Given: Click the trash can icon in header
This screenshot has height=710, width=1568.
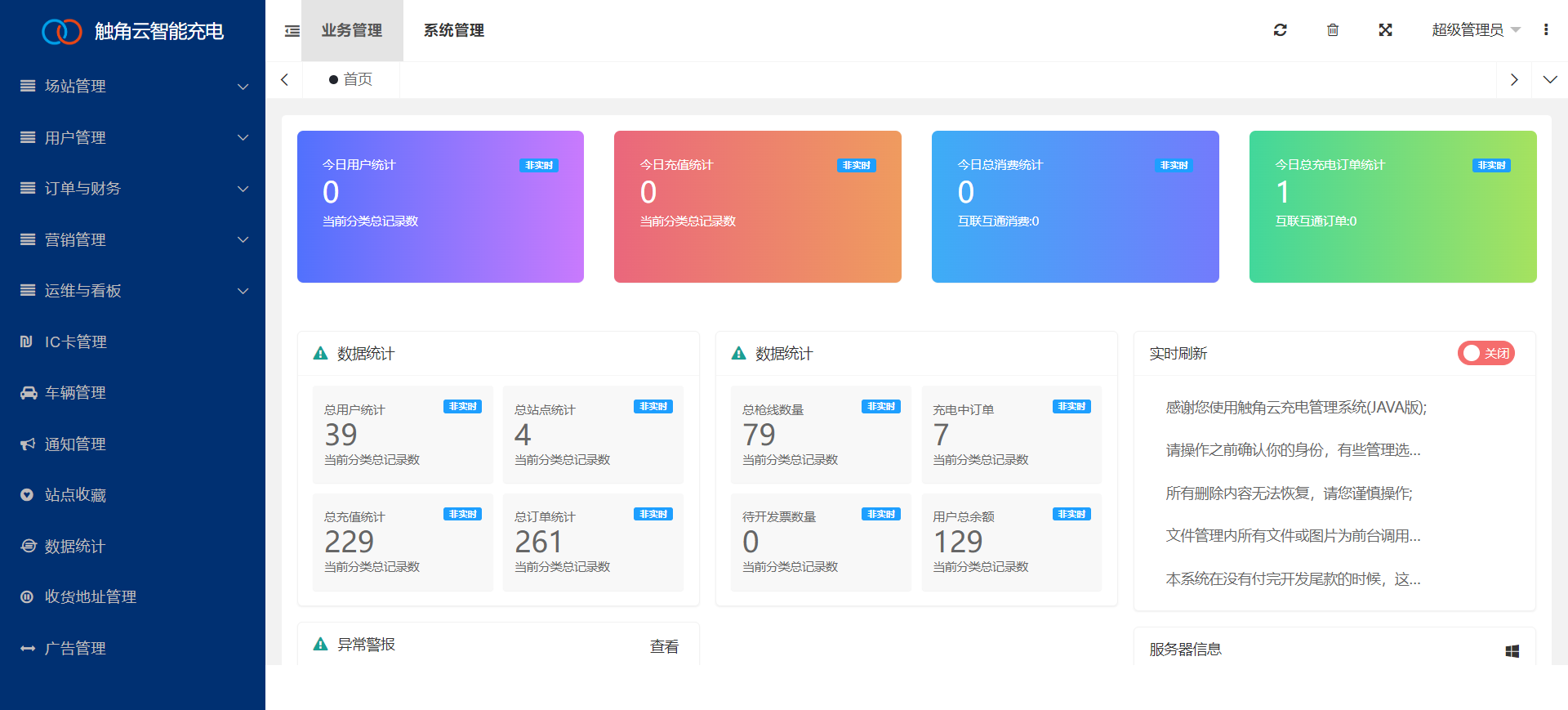Looking at the screenshot, I should (x=1333, y=30).
